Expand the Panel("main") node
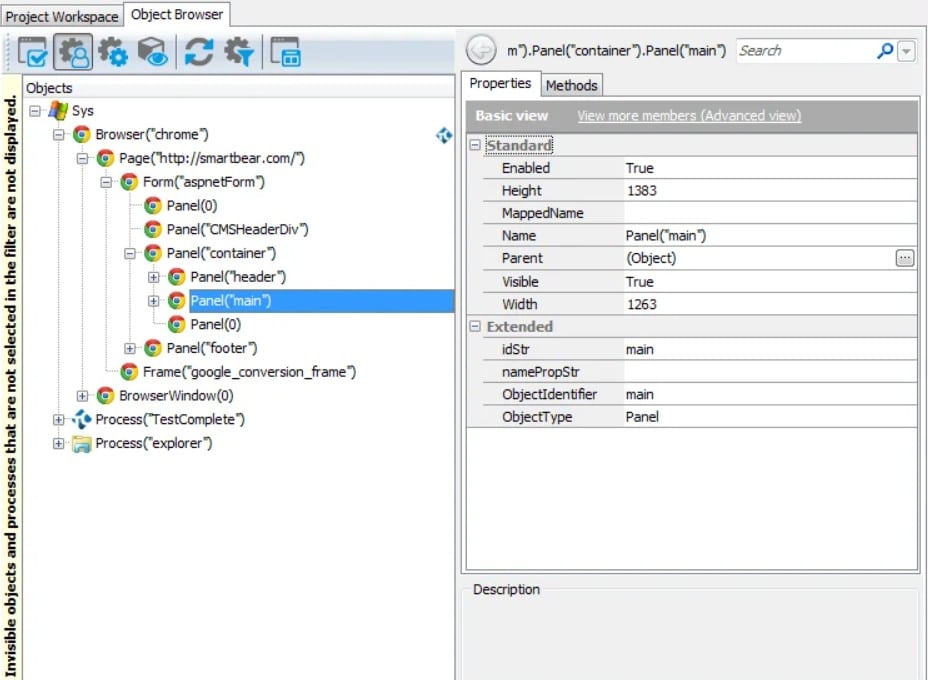This screenshot has width=928, height=680. pyautogui.click(x=153, y=301)
